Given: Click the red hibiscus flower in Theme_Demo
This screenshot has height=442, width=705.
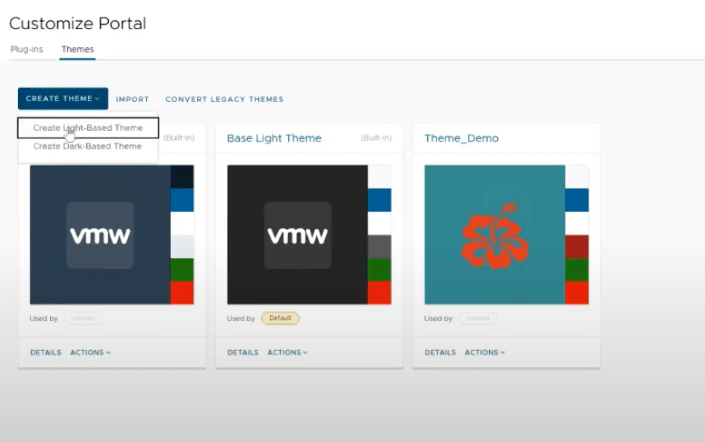Looking at the screenshot, I should (x=494, y=235).
